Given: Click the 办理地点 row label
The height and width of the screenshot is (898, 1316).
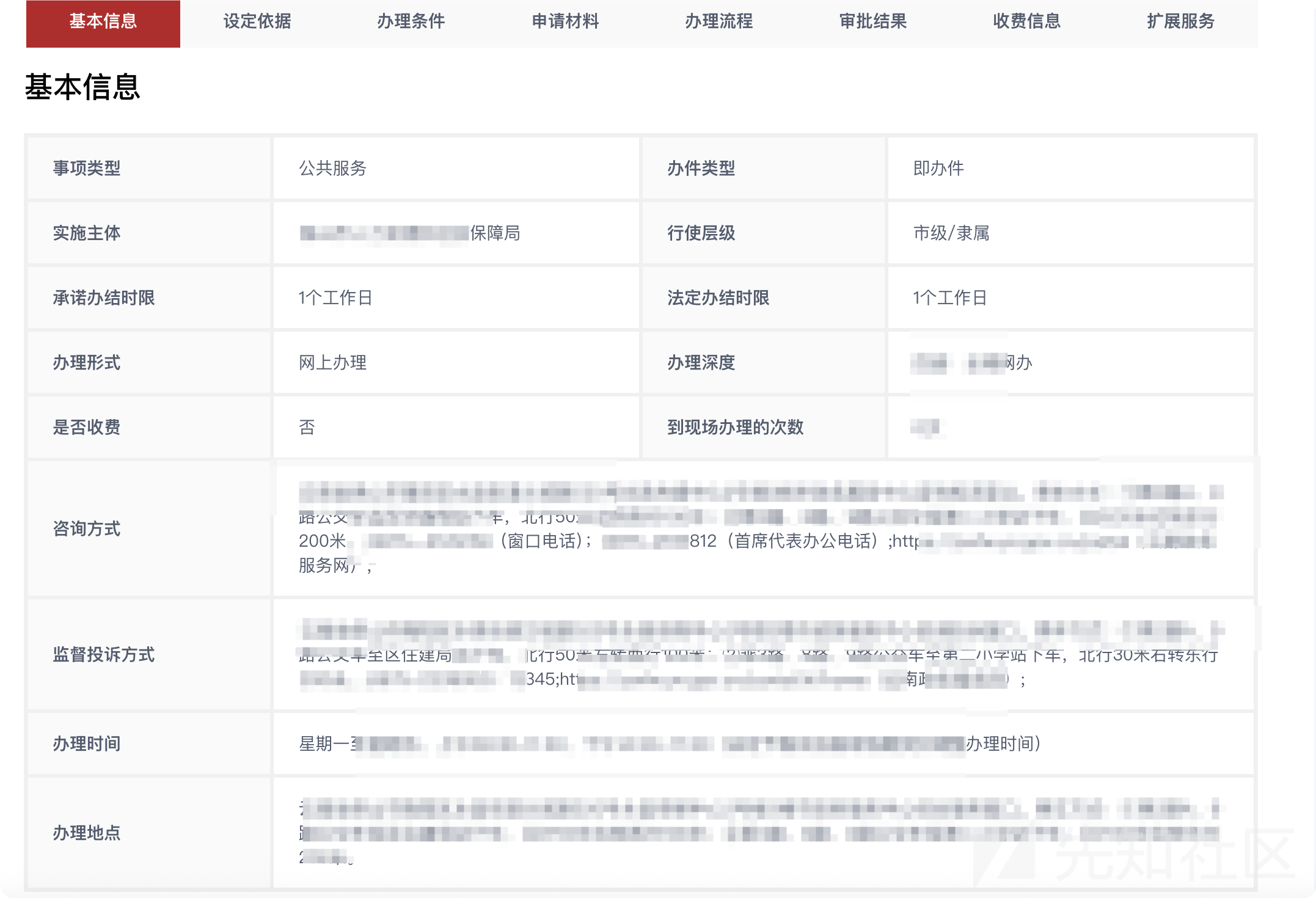Looking at the screenshot, I should (x=87, y=833).
